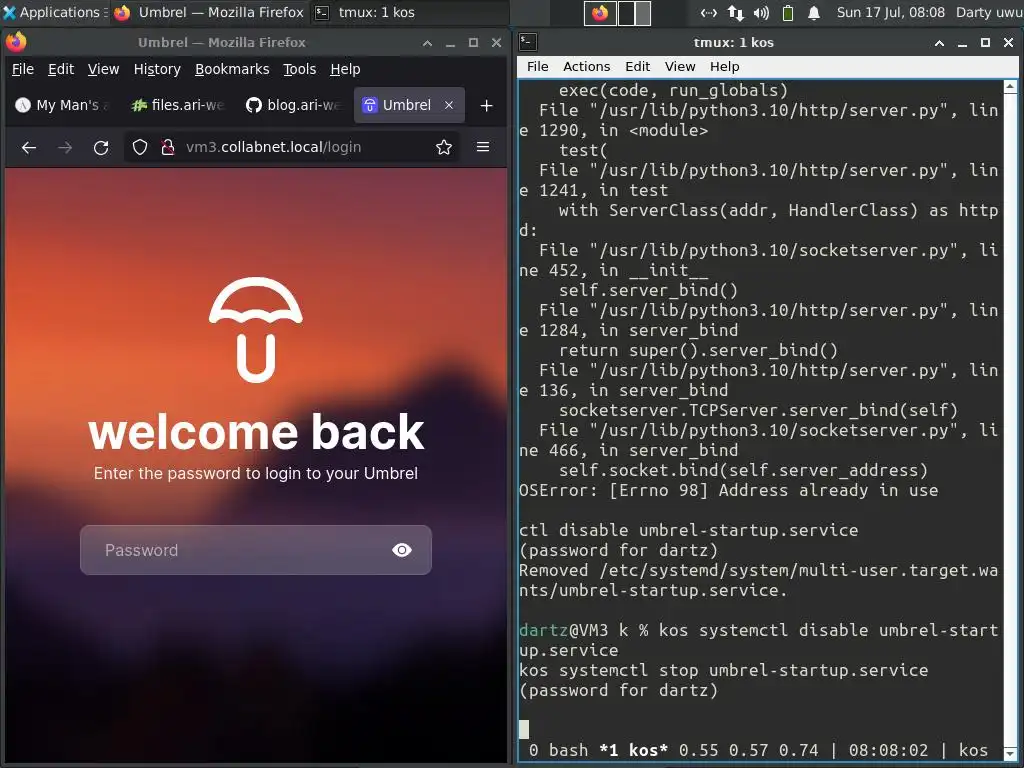Switch to the files.ari-we tab
The image size is (1024, 768).
click(x=178, y=105)
